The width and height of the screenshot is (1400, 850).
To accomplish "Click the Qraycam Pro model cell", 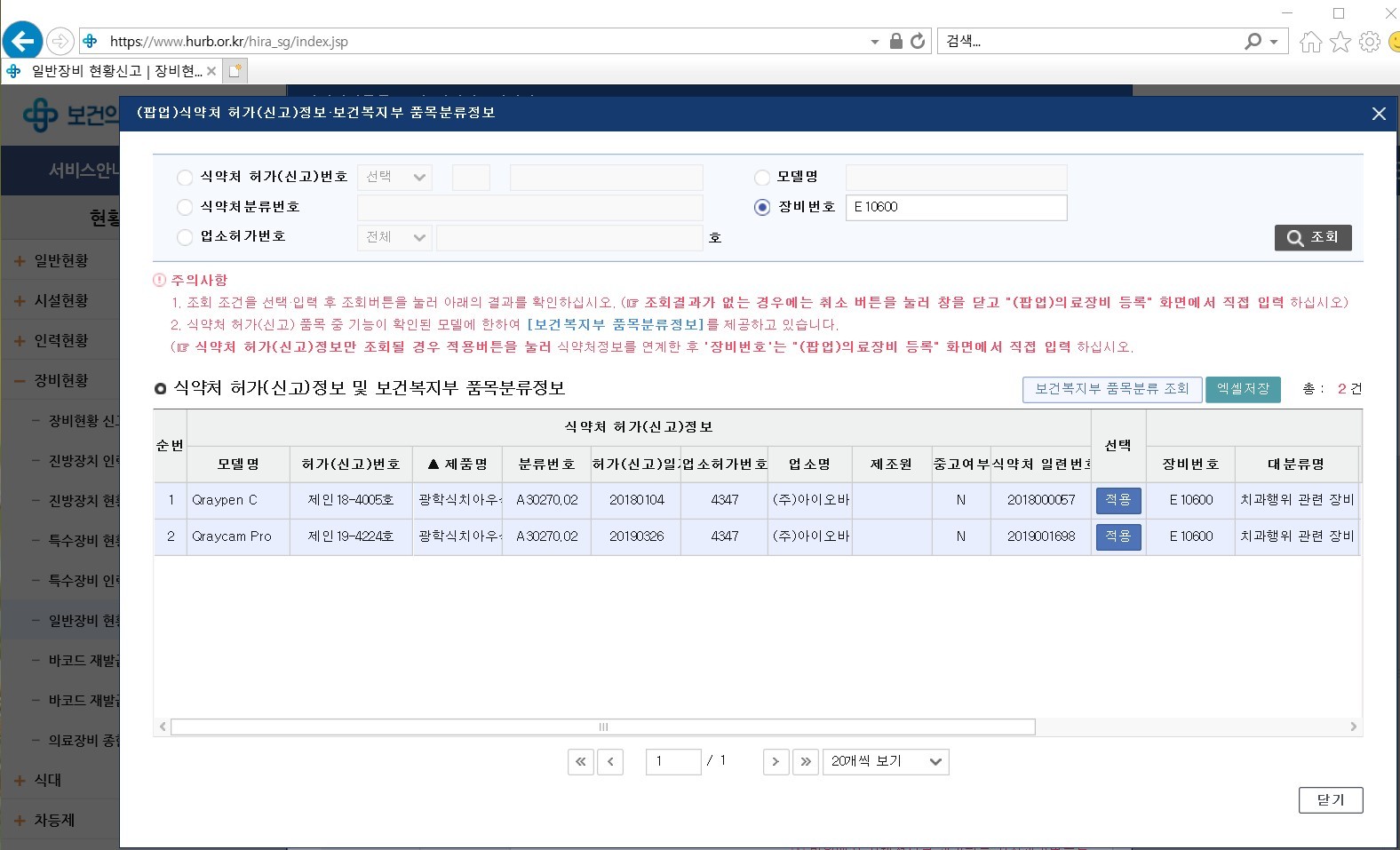I will click(238, 536).
